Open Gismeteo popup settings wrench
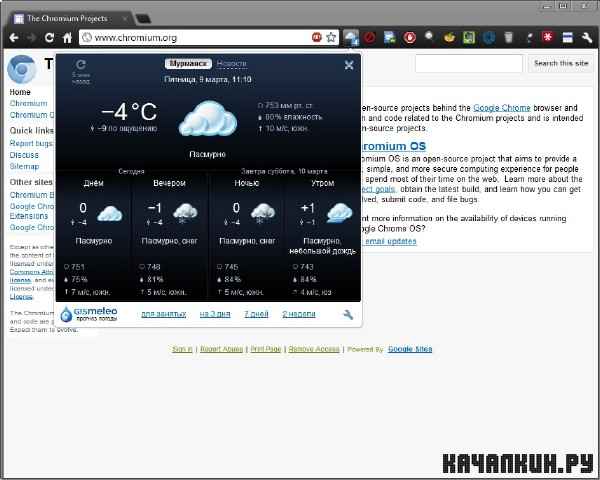The height and width of the screenshot is (480, 600). [x=348, y=315]
